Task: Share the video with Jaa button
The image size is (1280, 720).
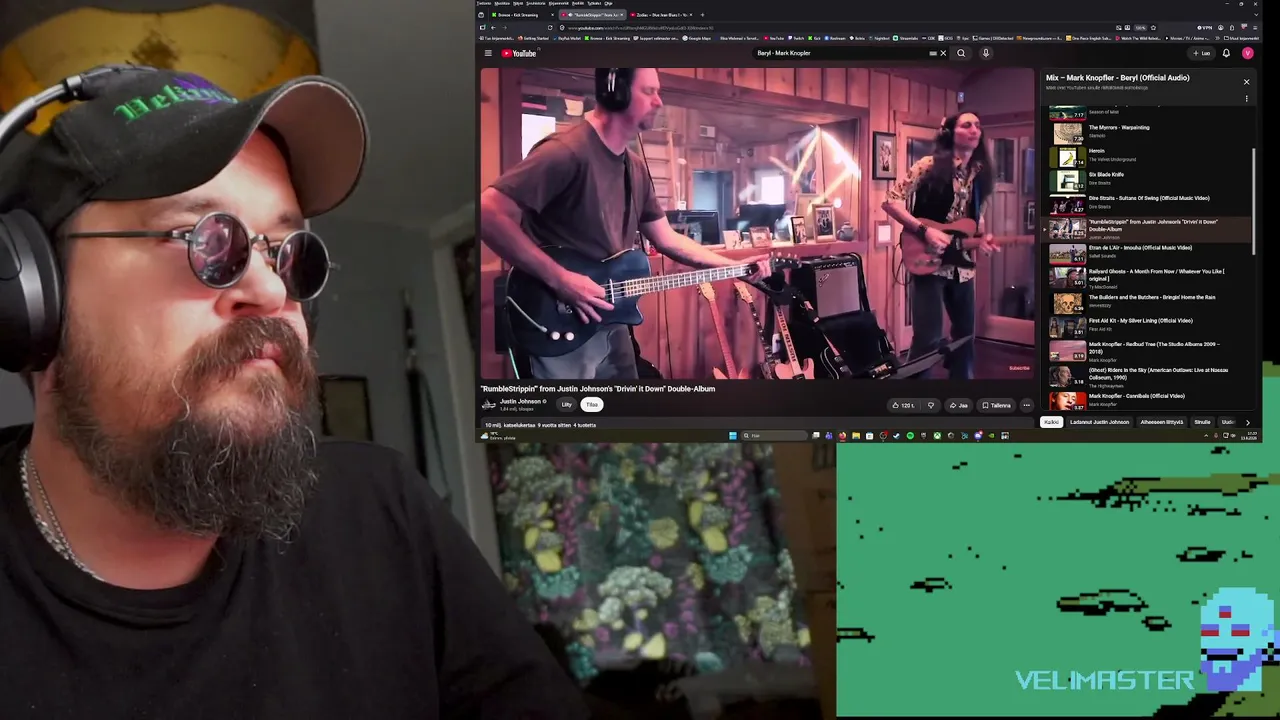Action: coord(958,405)
